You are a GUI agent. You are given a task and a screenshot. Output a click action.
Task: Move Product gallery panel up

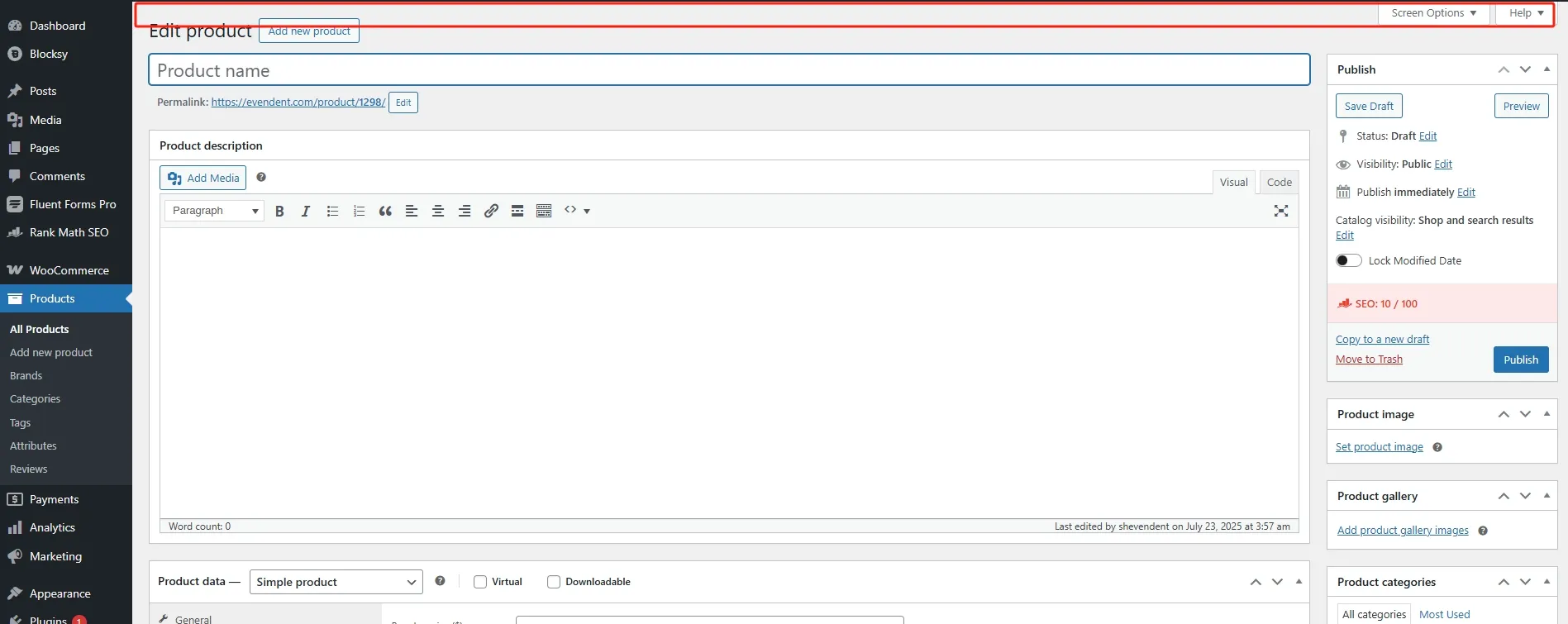coord(1504,496)
